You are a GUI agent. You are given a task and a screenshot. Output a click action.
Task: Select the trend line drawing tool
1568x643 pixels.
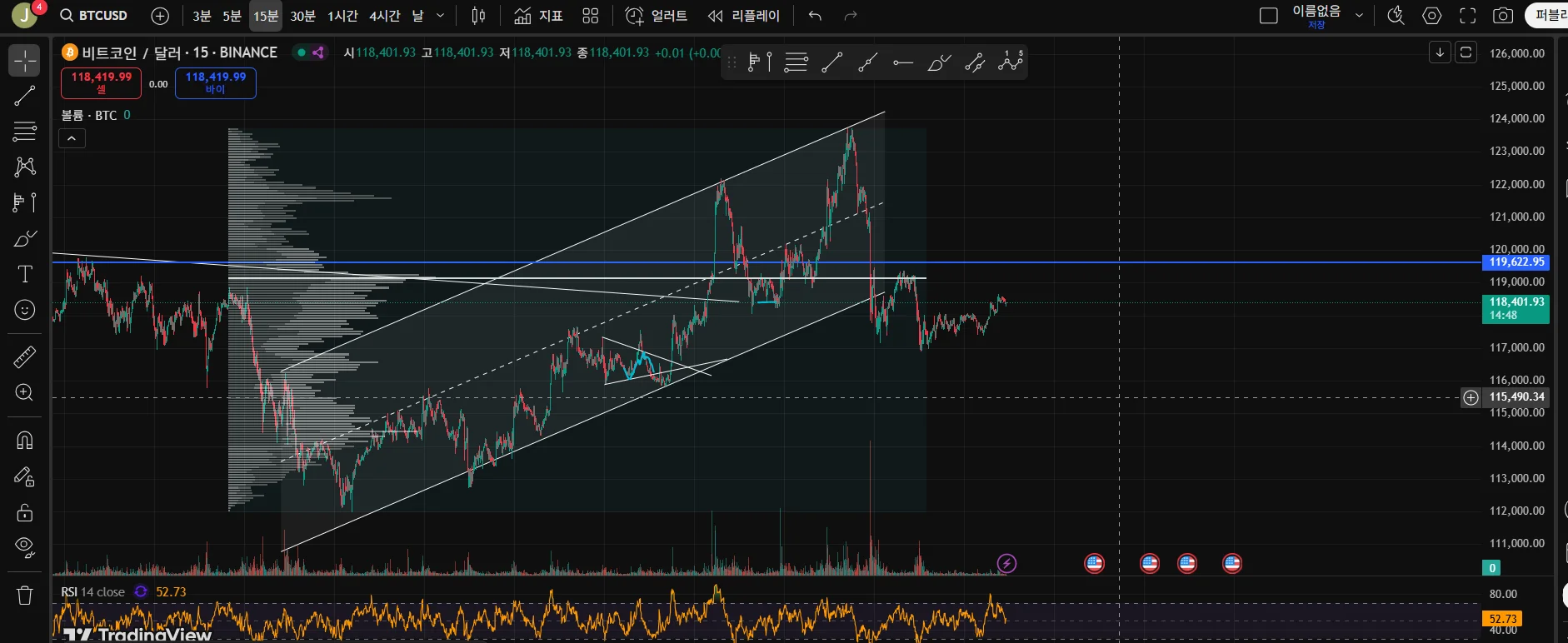[25, 96]
